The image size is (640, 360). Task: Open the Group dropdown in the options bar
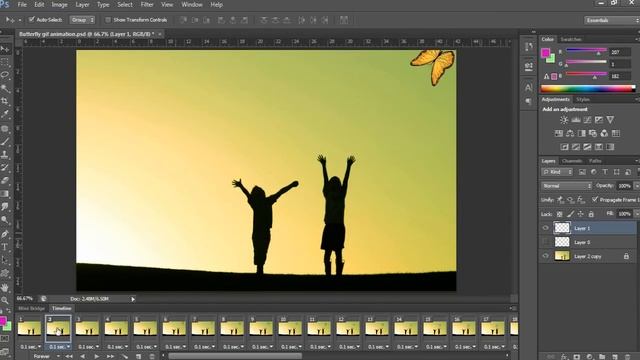(x=82, y=20)
